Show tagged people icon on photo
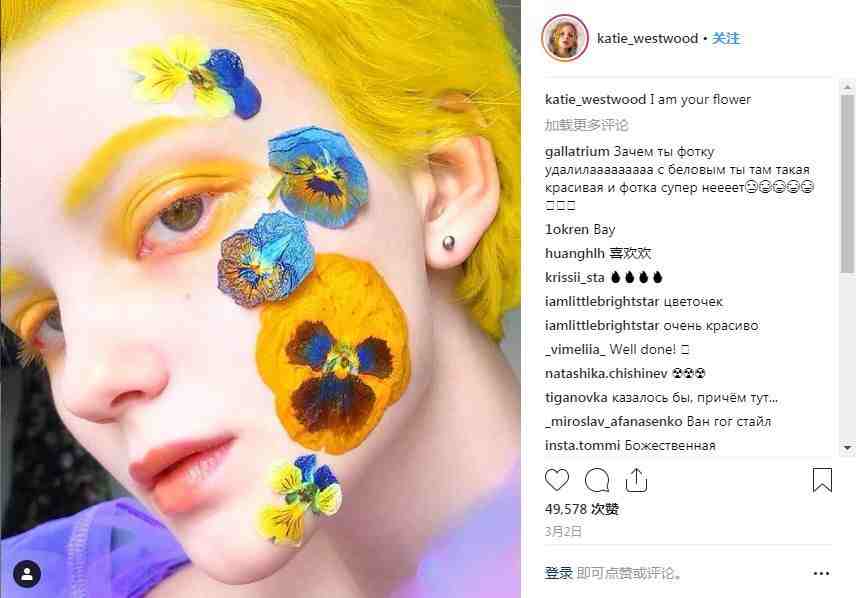Screen dimensions: 856x598 tap(28, 574)
